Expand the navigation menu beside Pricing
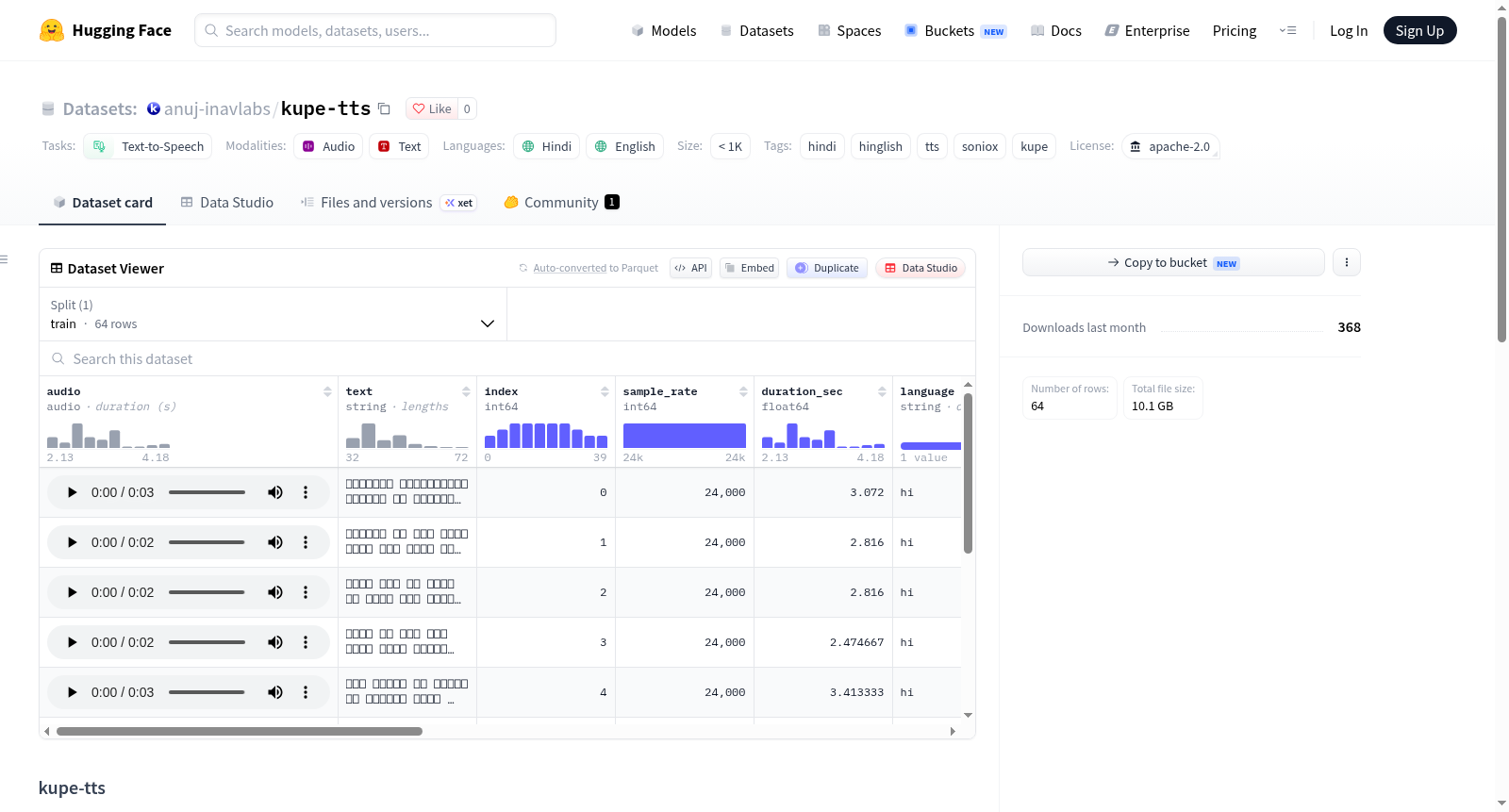Screen dimensions: 1509x812 1287,31
